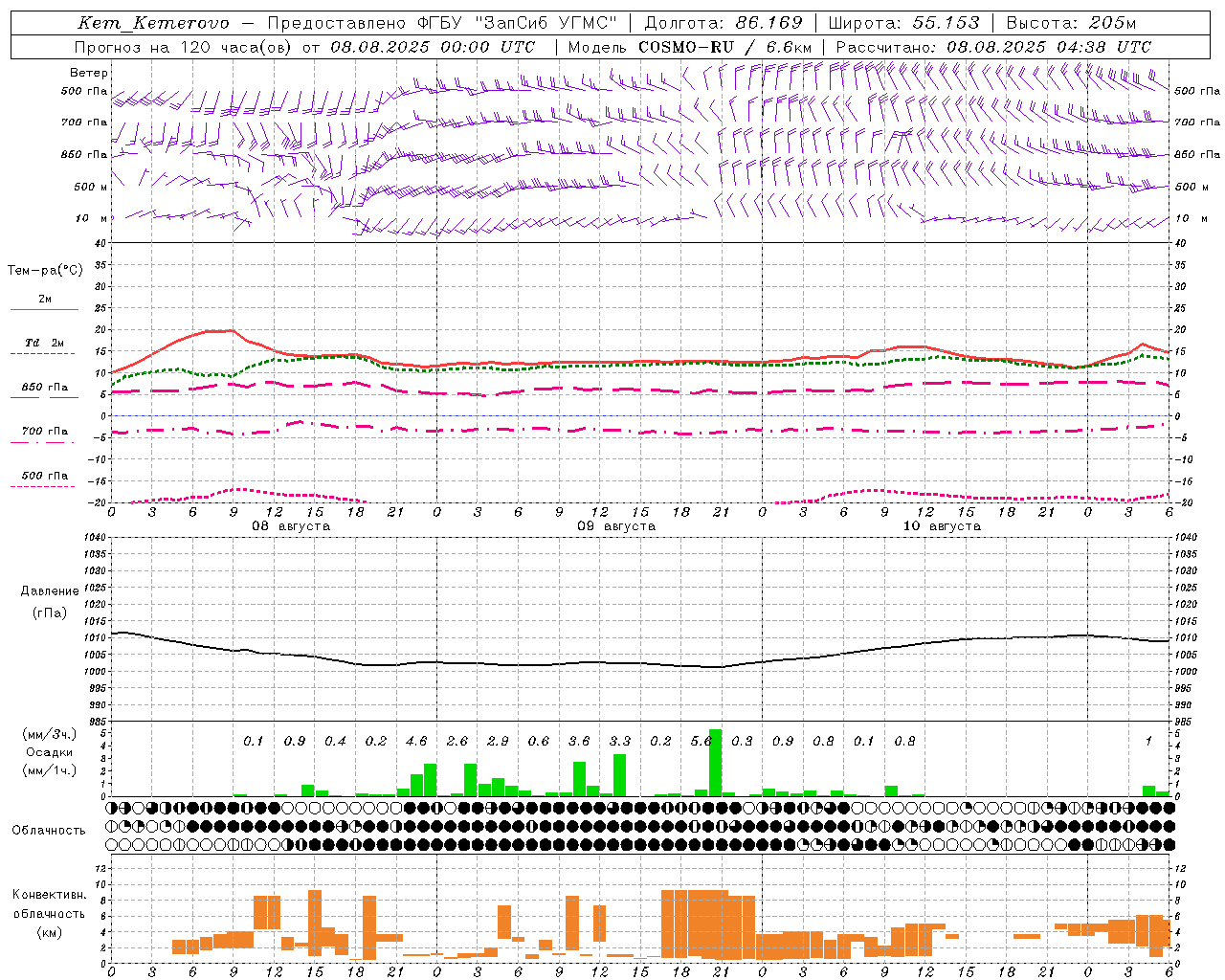Click the '5.6' precipitation value
The height and width of the screenshot is (980, 1225).
pos(701,741)
